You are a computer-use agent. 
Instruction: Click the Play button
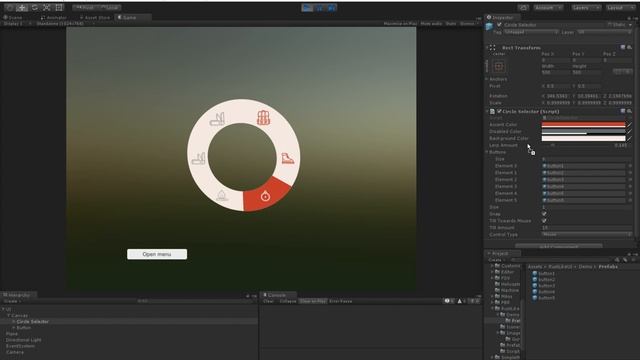(307, 7)
